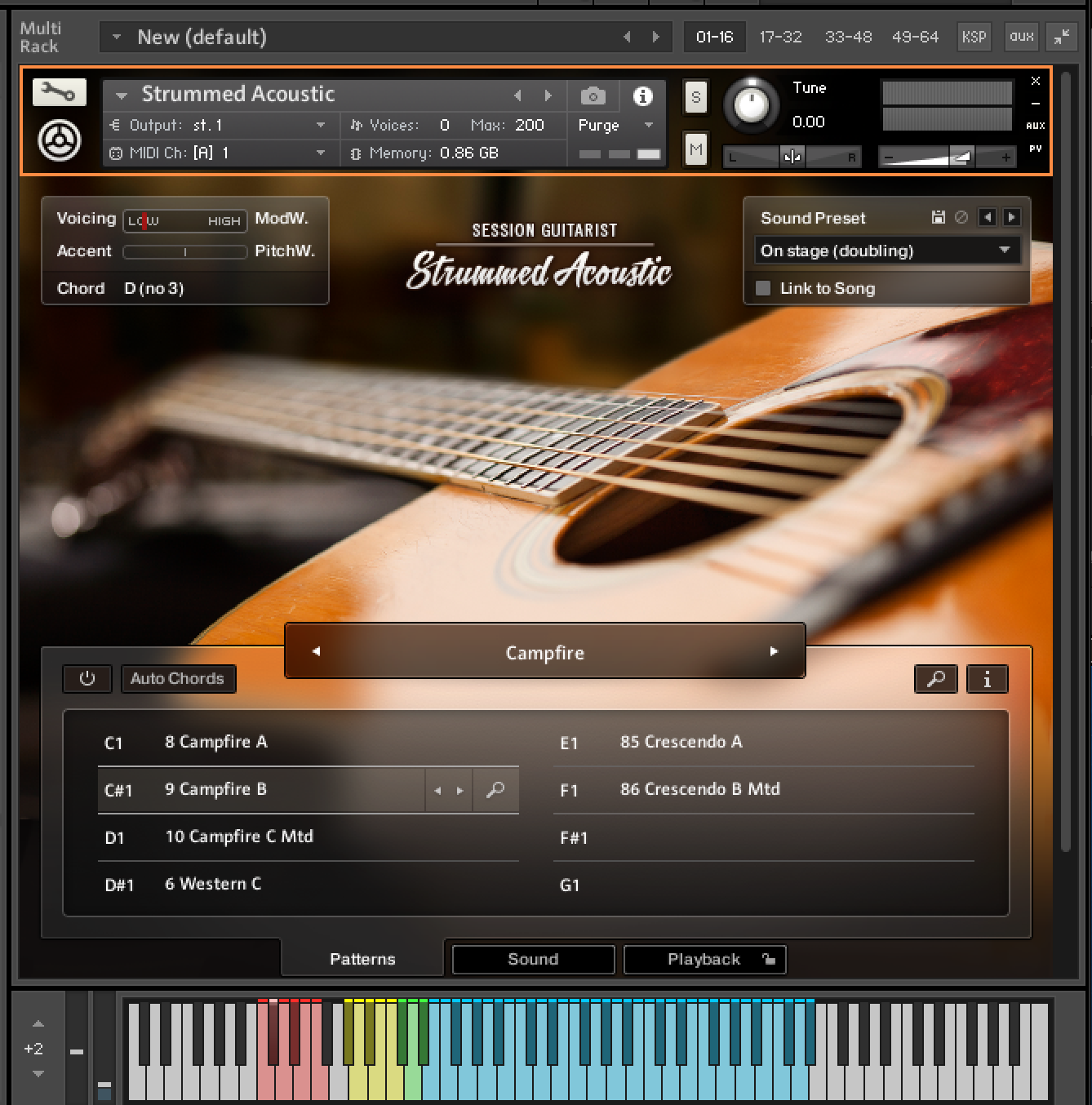Show rack page 33-48
The height and width of the screenshot is (1105, 1092).
[x=849, y=37]
